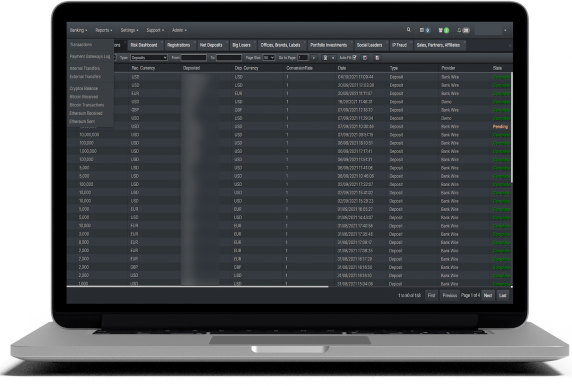Click the From date input field

pyautogui.click(x=194, y=58)
